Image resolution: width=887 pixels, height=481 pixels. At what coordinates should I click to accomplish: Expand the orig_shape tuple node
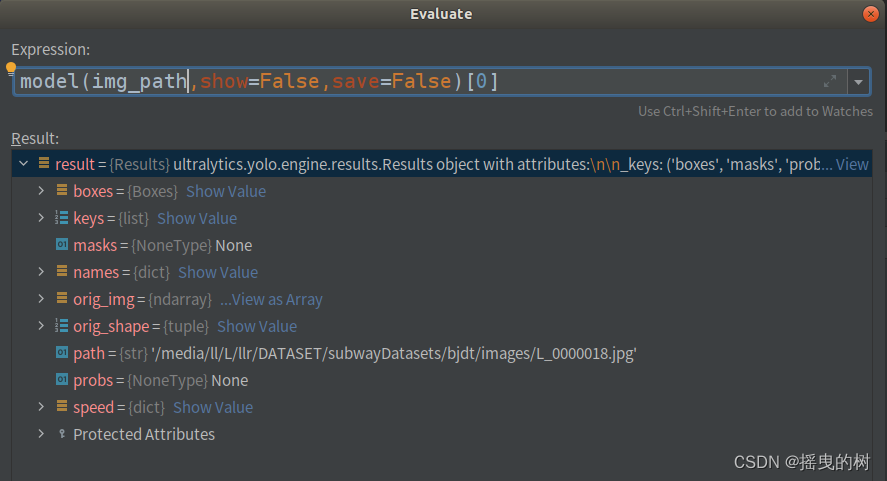point(41,326)
